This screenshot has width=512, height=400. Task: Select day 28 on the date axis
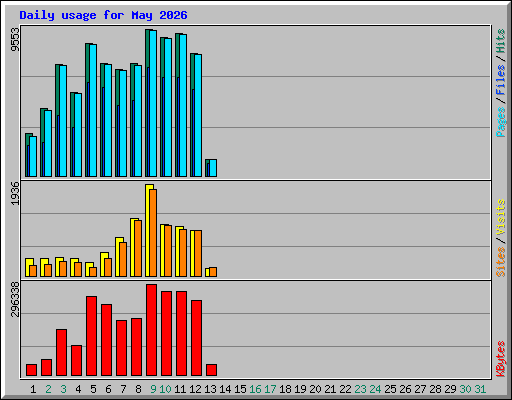(435, 389)
